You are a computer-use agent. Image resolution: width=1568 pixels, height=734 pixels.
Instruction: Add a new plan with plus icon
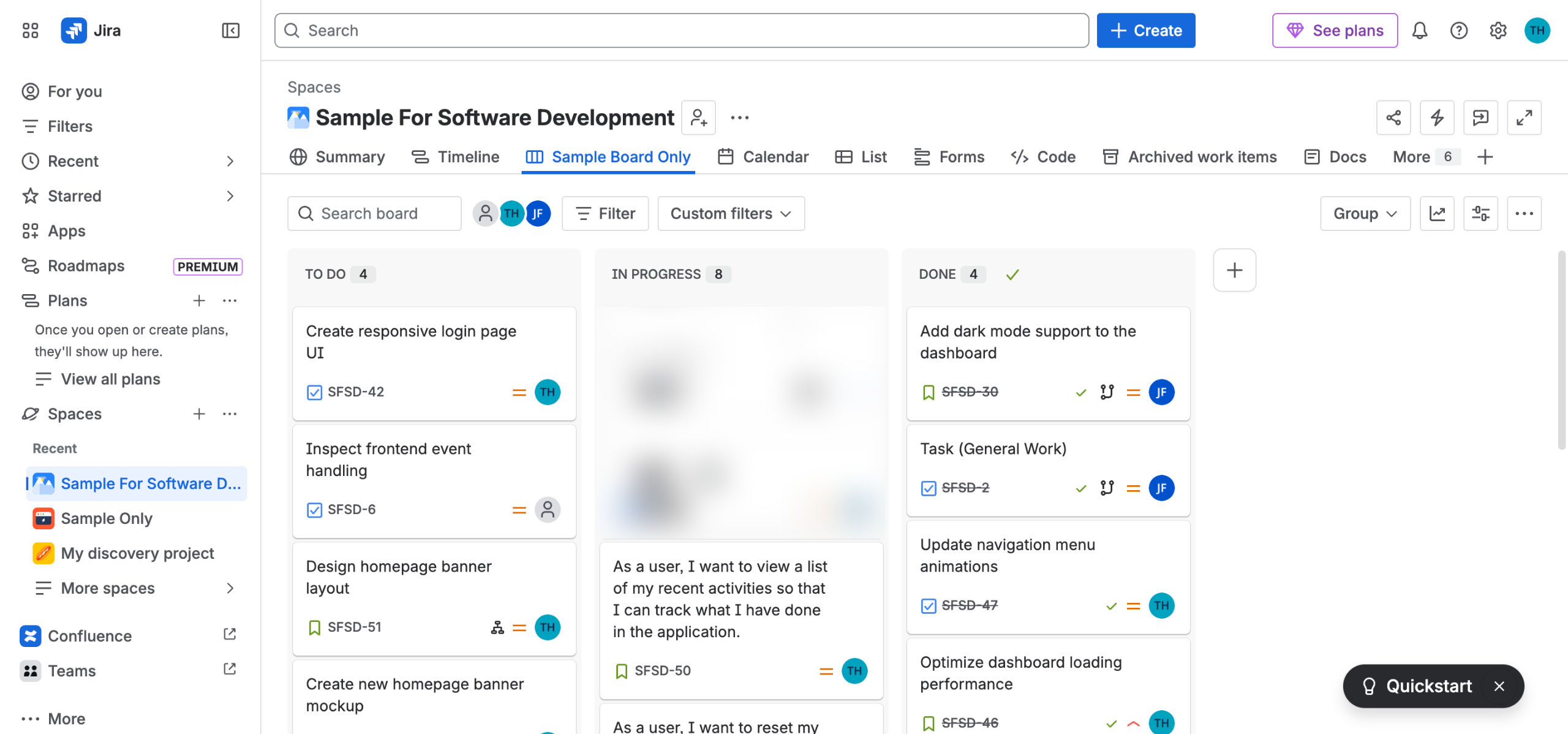(199, 301)
